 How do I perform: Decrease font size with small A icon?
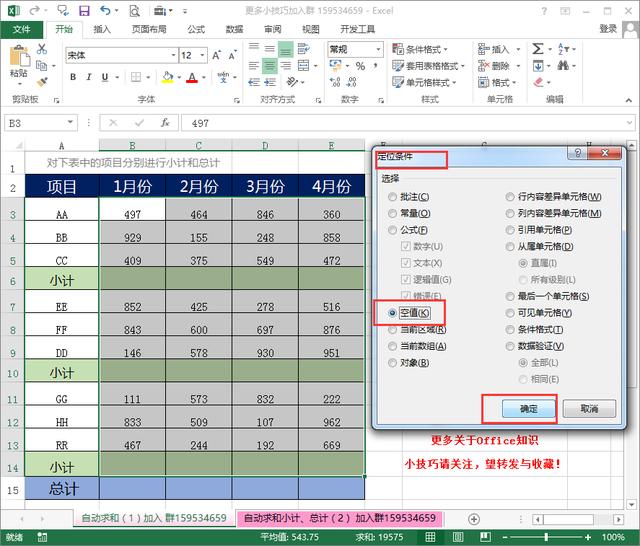coord(232,55)
